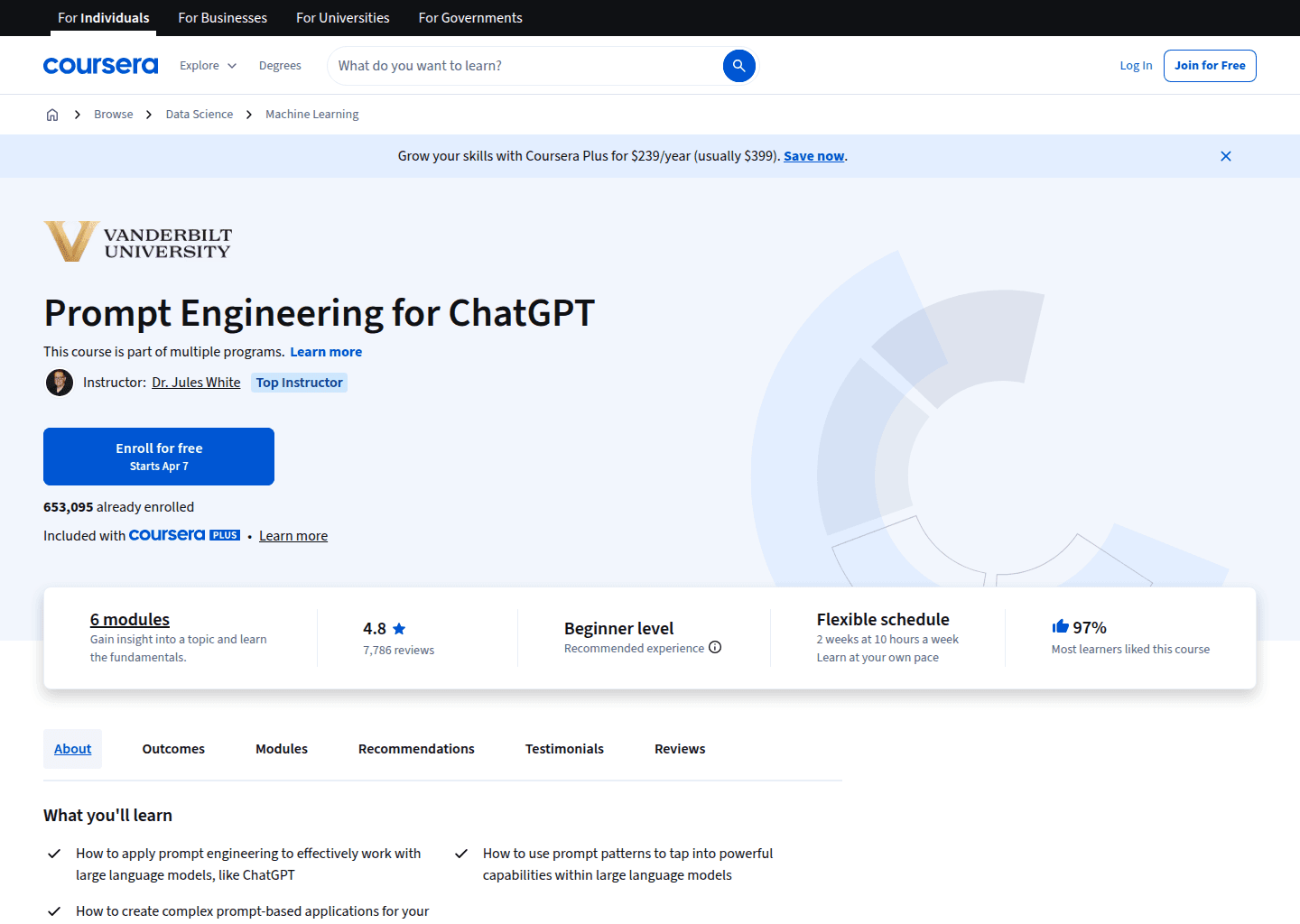This screenshot has width=1300, height=924.
Task: Click the search magnifier icon
Action: click(x=738, y=65)
